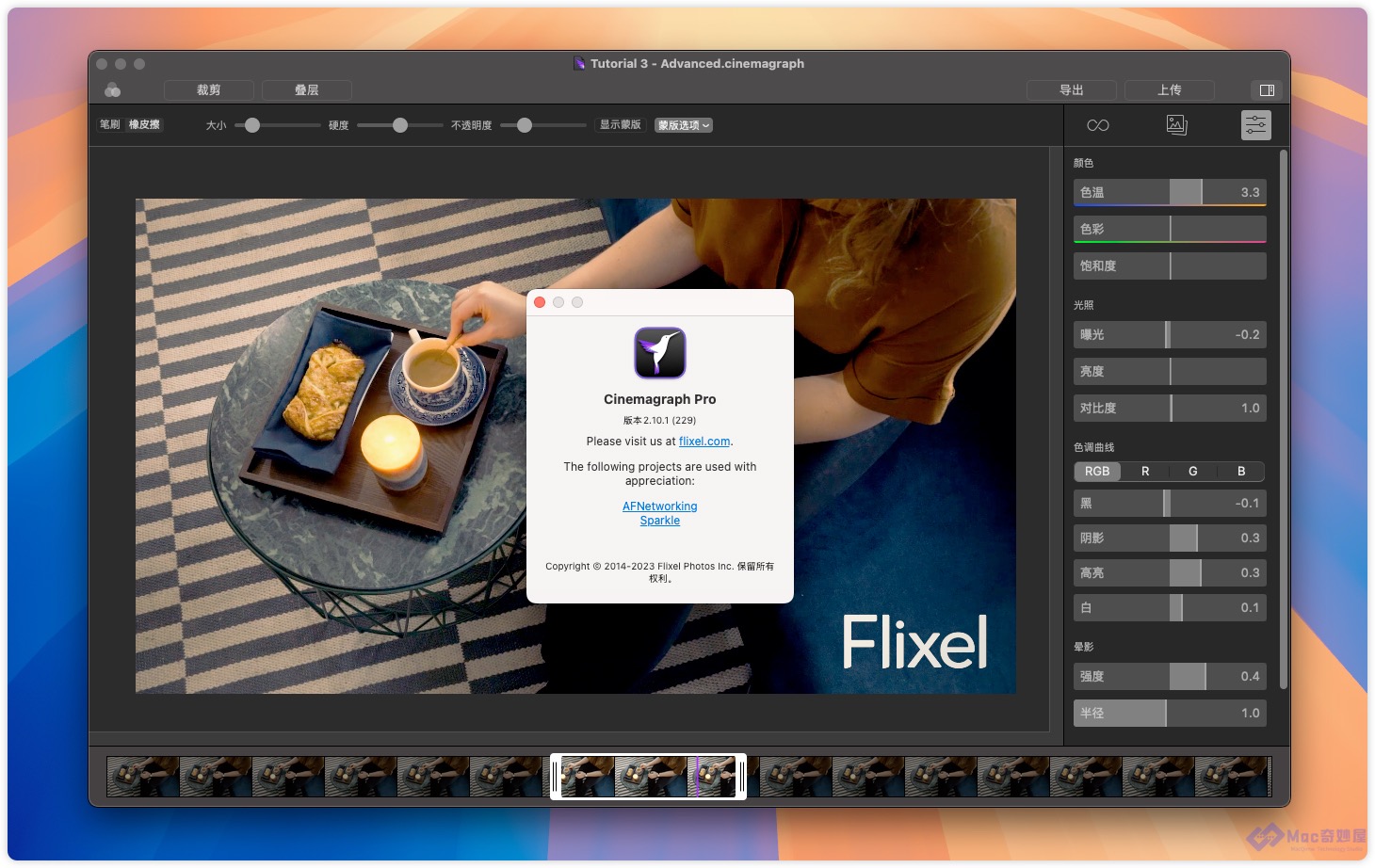1375x868 pixels.
Task: Select the RGB tone curve channel
Action: tap(1097, 472)
